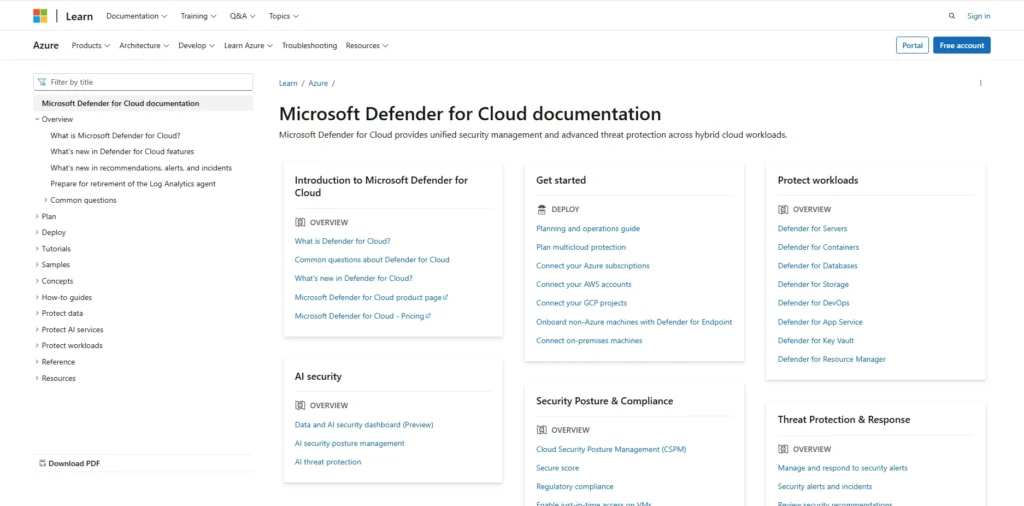Expand the sidebar Resources section
The image size is (1024, 506).
tap(37, 378)
